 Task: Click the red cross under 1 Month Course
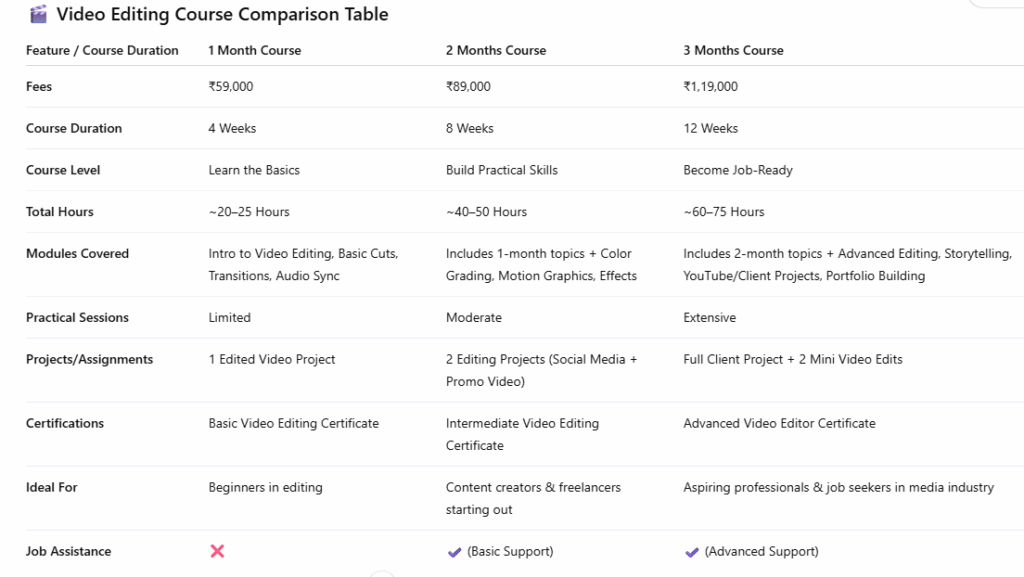(x=217, y=551)
